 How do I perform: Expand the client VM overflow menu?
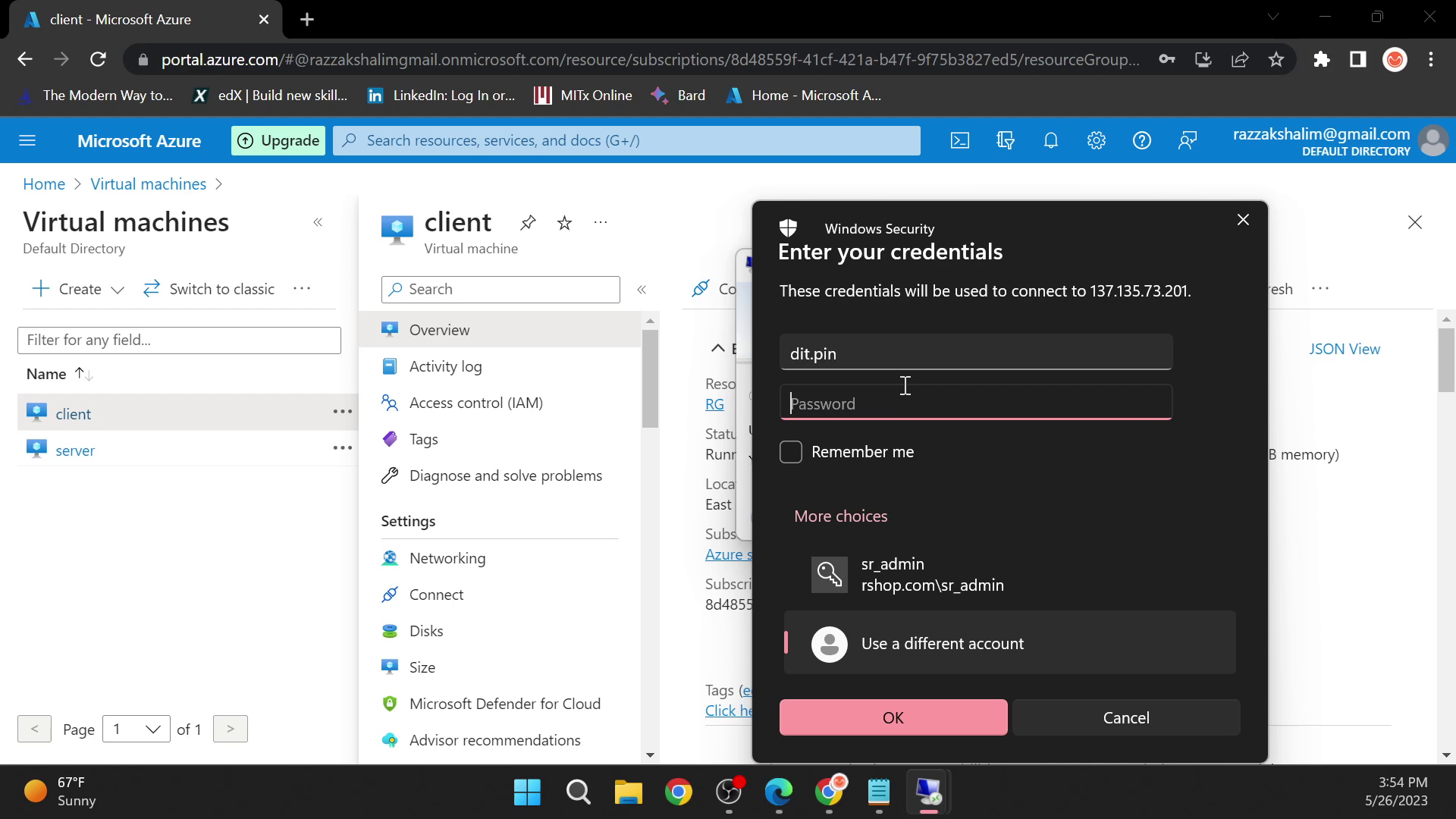[x=344, y=413]
